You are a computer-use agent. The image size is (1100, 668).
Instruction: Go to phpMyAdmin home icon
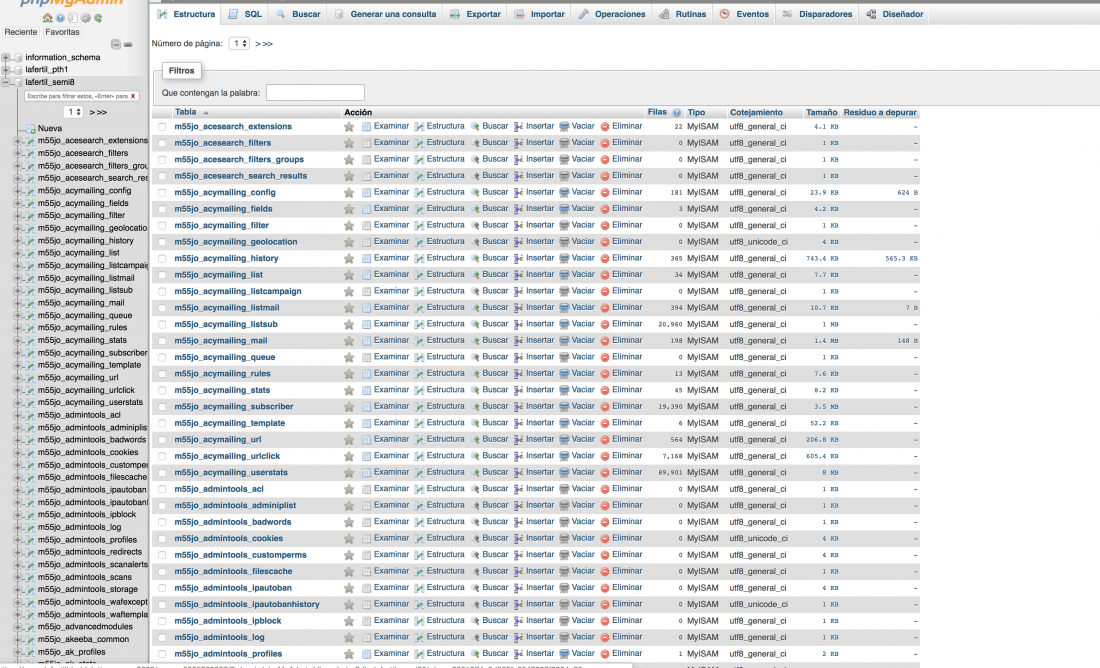pyautogui.click(x=48, y=18)
